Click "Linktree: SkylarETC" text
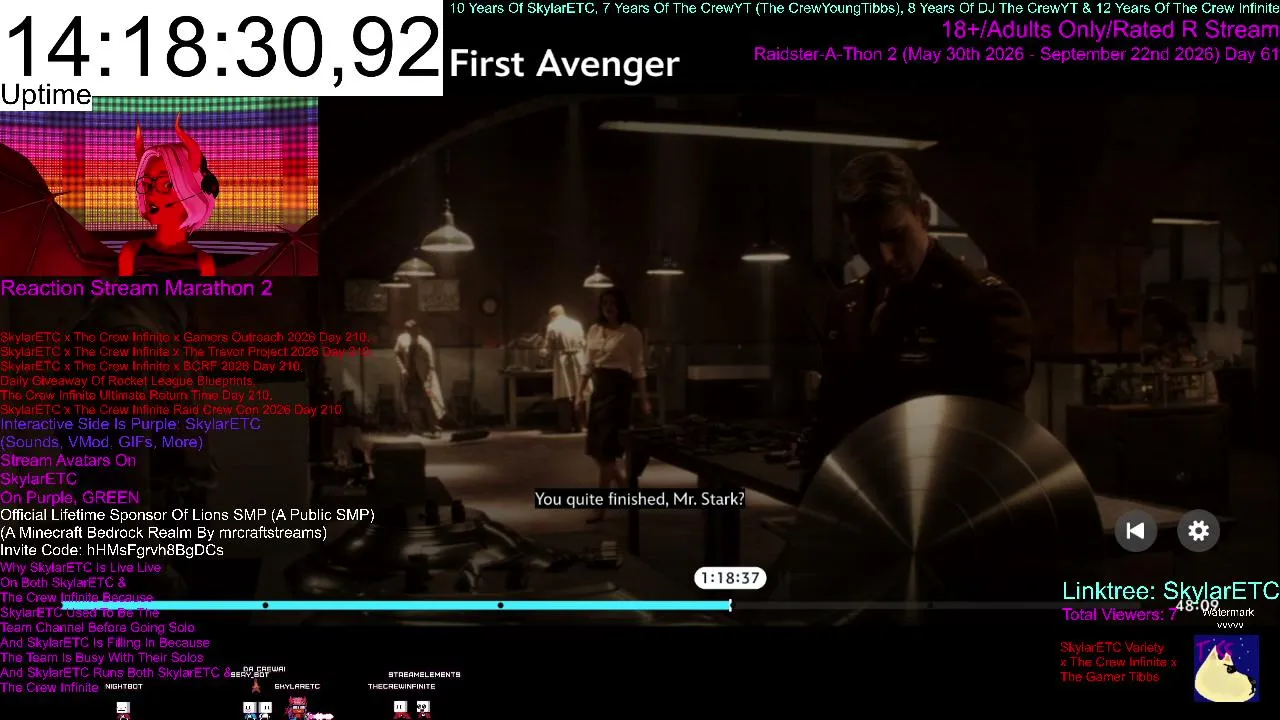The image size is (1280, 720). tap(1170, 591)
